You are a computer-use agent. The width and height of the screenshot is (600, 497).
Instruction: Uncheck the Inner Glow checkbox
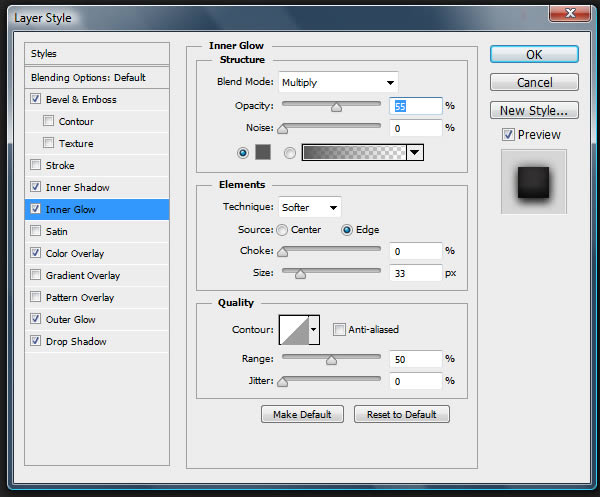coord(36,209)
